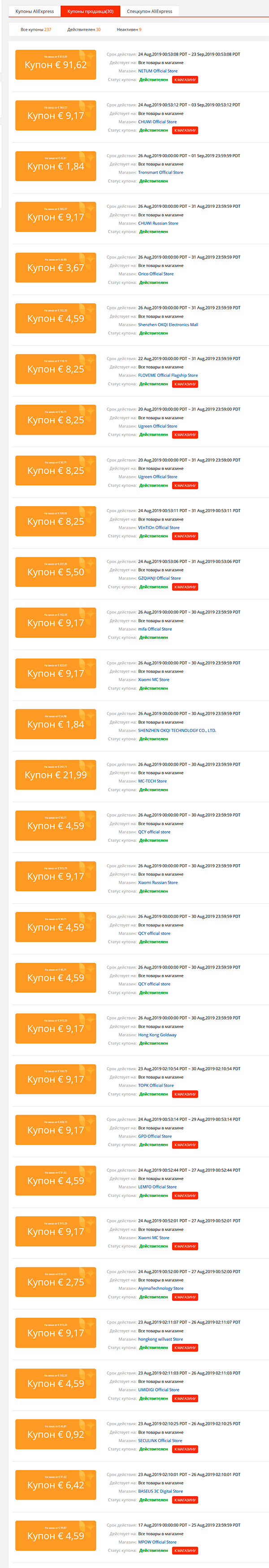Visit the Orico Official Store link
The width and height of the screenshot is (269, 1568).
click(156, 274)
